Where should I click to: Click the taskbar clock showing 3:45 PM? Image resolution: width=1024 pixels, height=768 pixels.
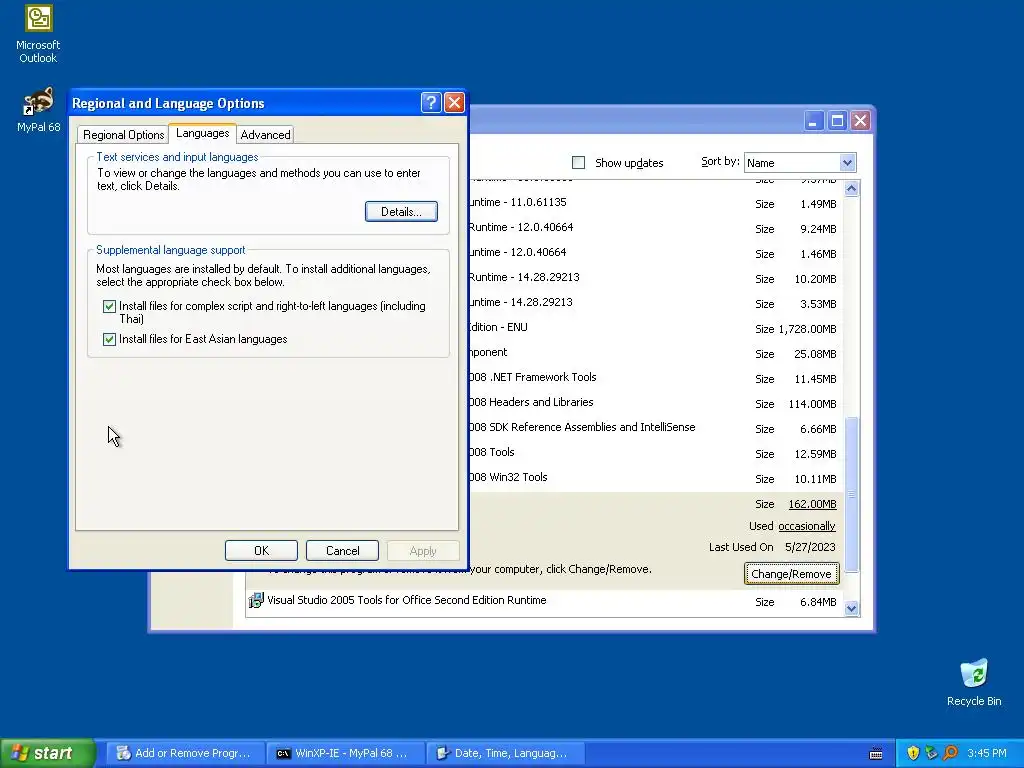[x=987, y=753]
